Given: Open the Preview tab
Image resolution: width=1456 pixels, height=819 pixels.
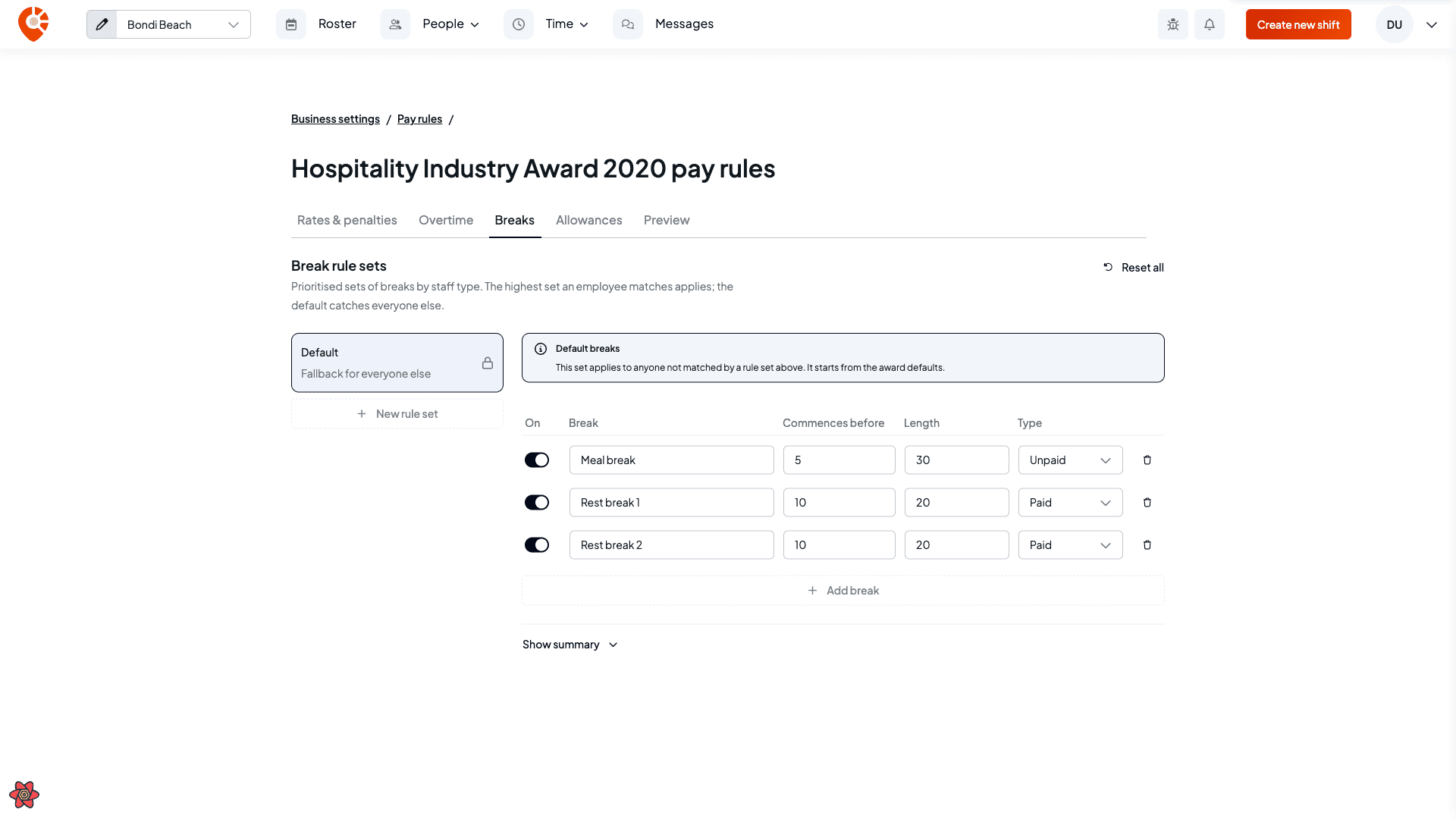Looking at the screenshot, I should [x=667, y=220].
